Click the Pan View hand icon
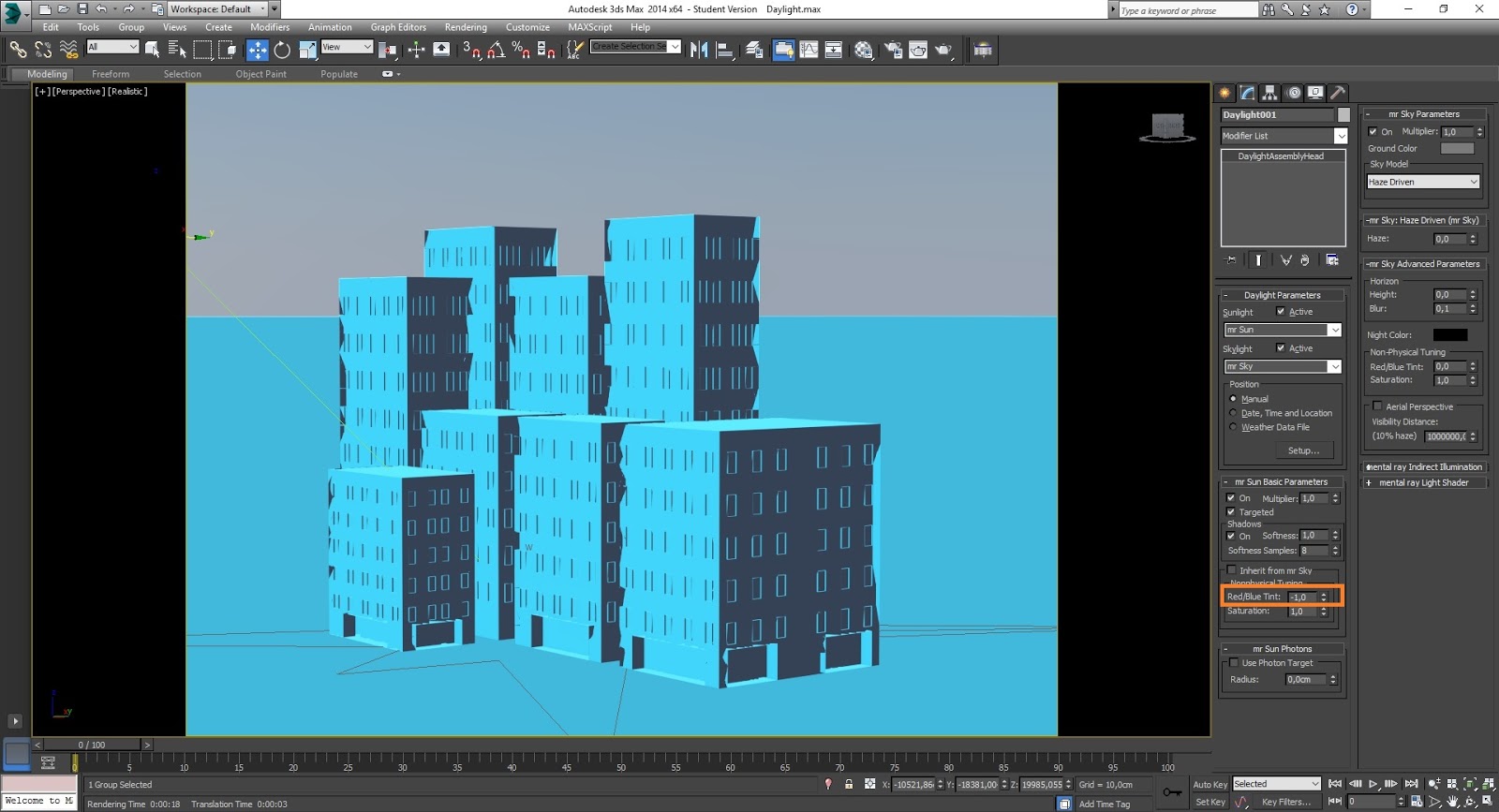The height and width of the screenshot is (812, 1499). [1452, 802]
